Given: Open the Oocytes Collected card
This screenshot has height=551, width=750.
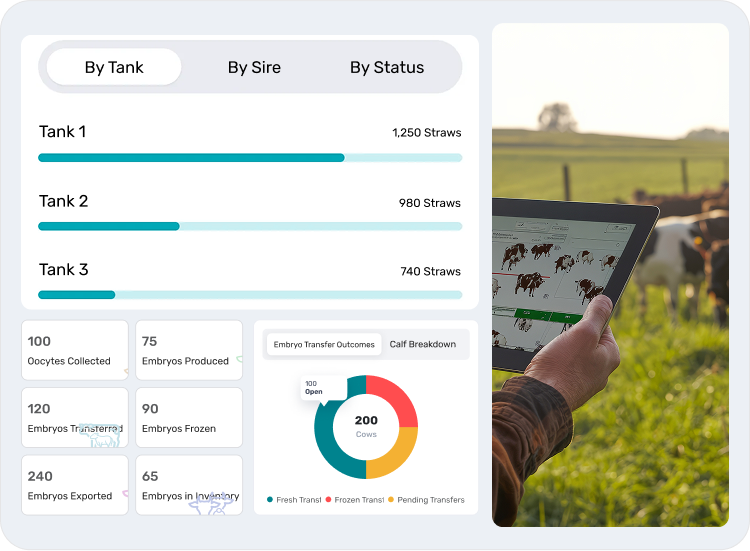Looking at the screenshot, I should click(x=75, y=350).
